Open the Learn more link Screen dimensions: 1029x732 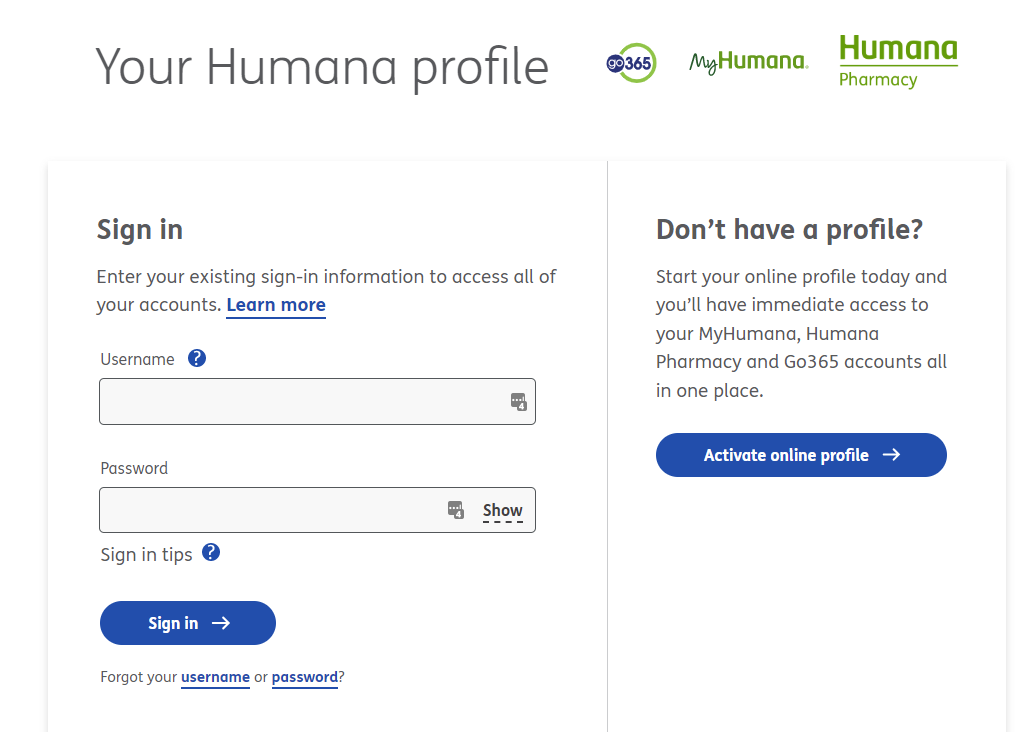tap(276, 305)
